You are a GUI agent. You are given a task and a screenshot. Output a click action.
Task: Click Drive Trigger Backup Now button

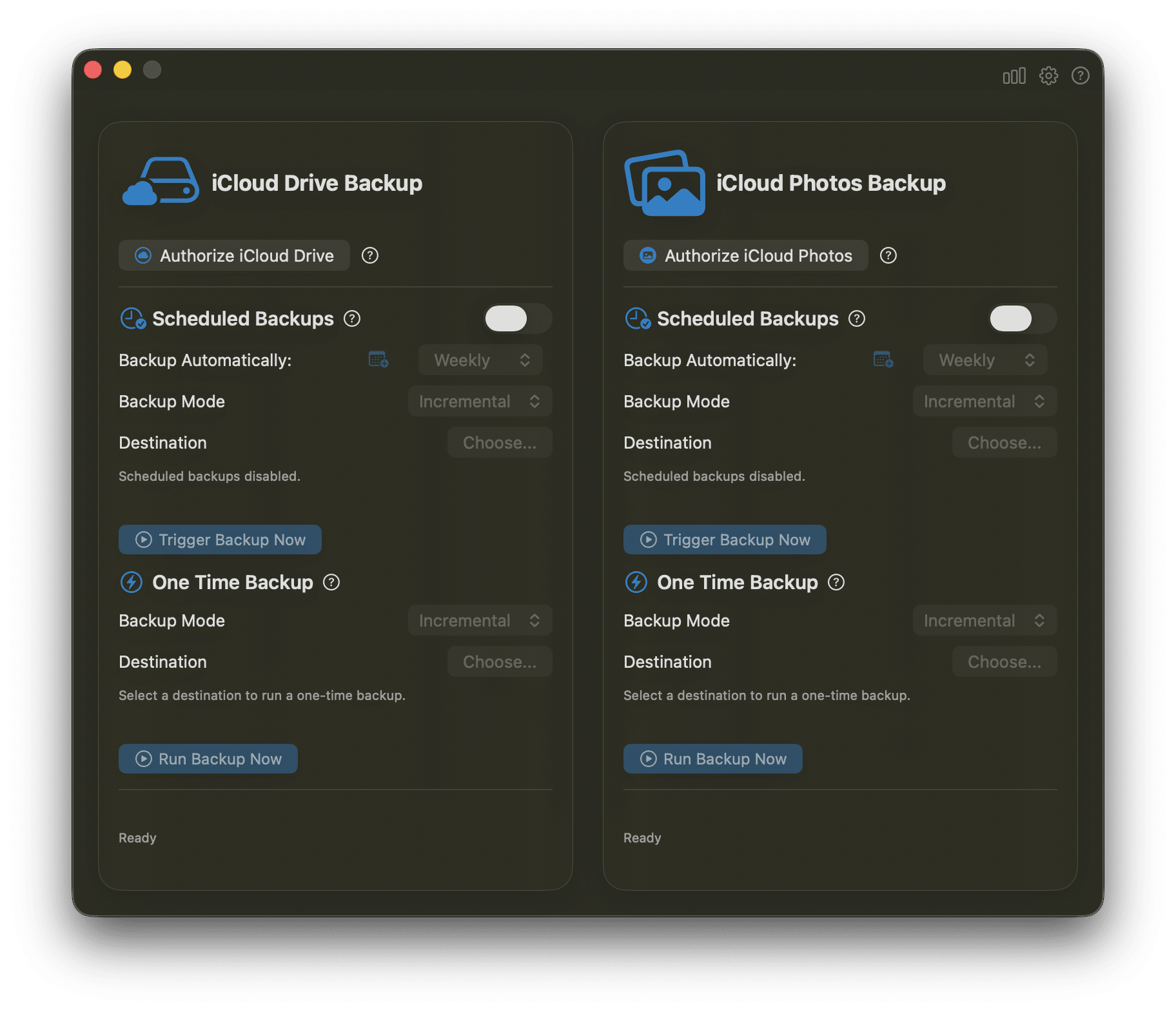click(x=220, y=540)
